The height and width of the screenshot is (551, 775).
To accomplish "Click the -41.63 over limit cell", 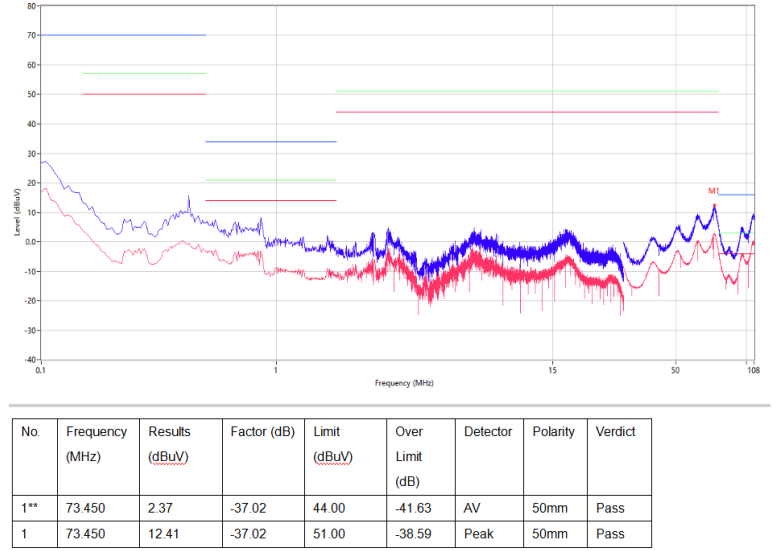I will click(413, 508).
